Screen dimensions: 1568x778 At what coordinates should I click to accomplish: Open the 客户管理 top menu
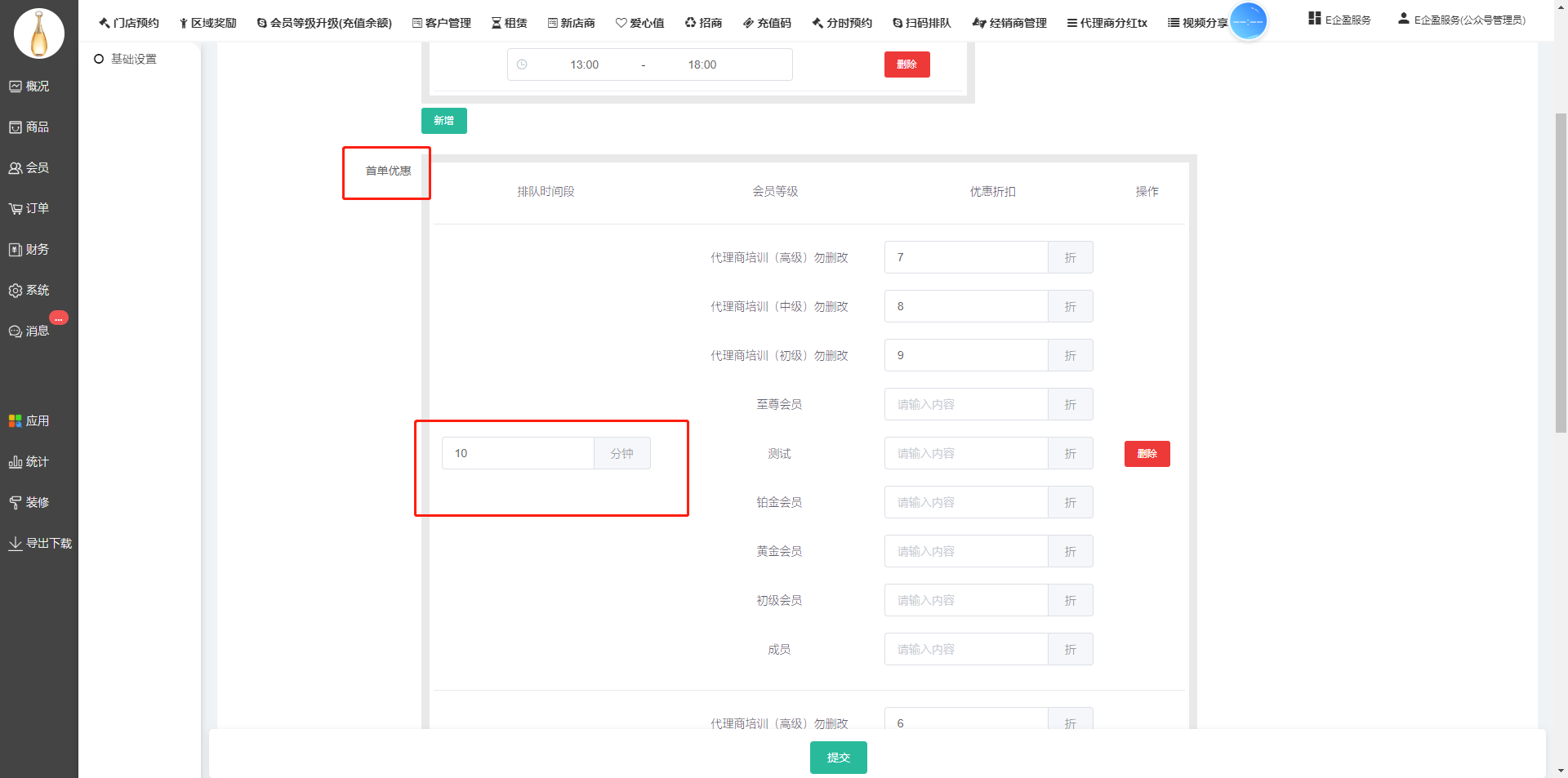442,23
